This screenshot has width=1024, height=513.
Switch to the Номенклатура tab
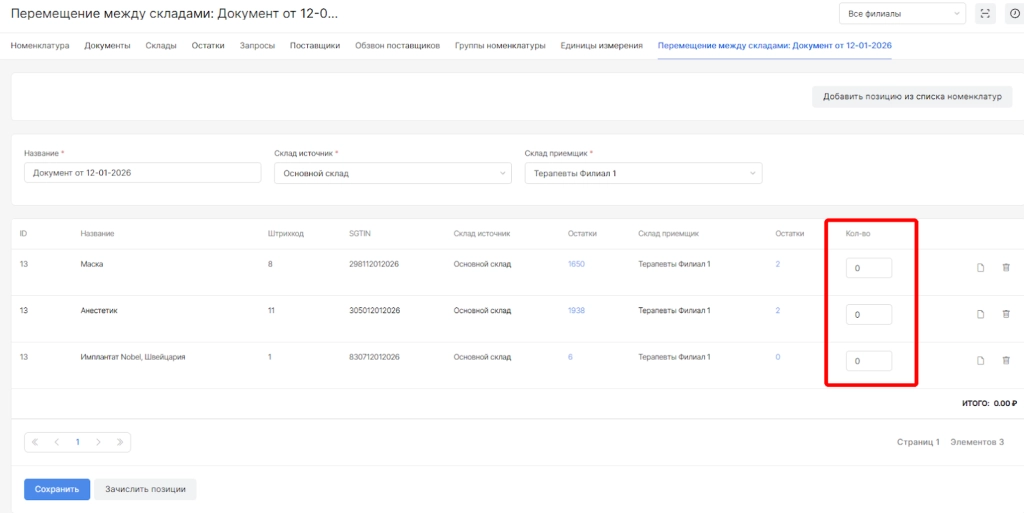40,46
